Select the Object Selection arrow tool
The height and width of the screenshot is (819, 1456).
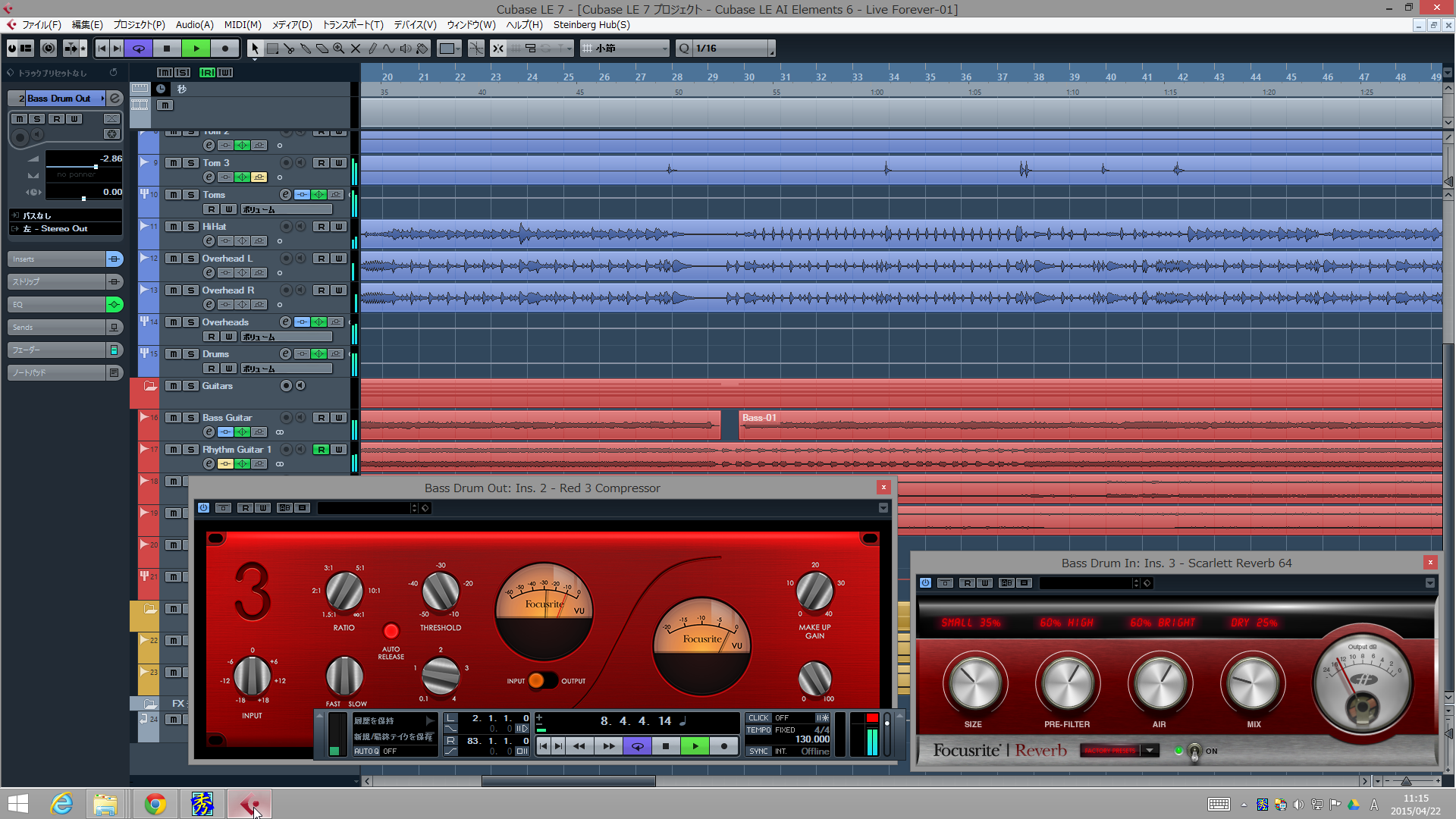pyautogui.click(x=255, y=49)
